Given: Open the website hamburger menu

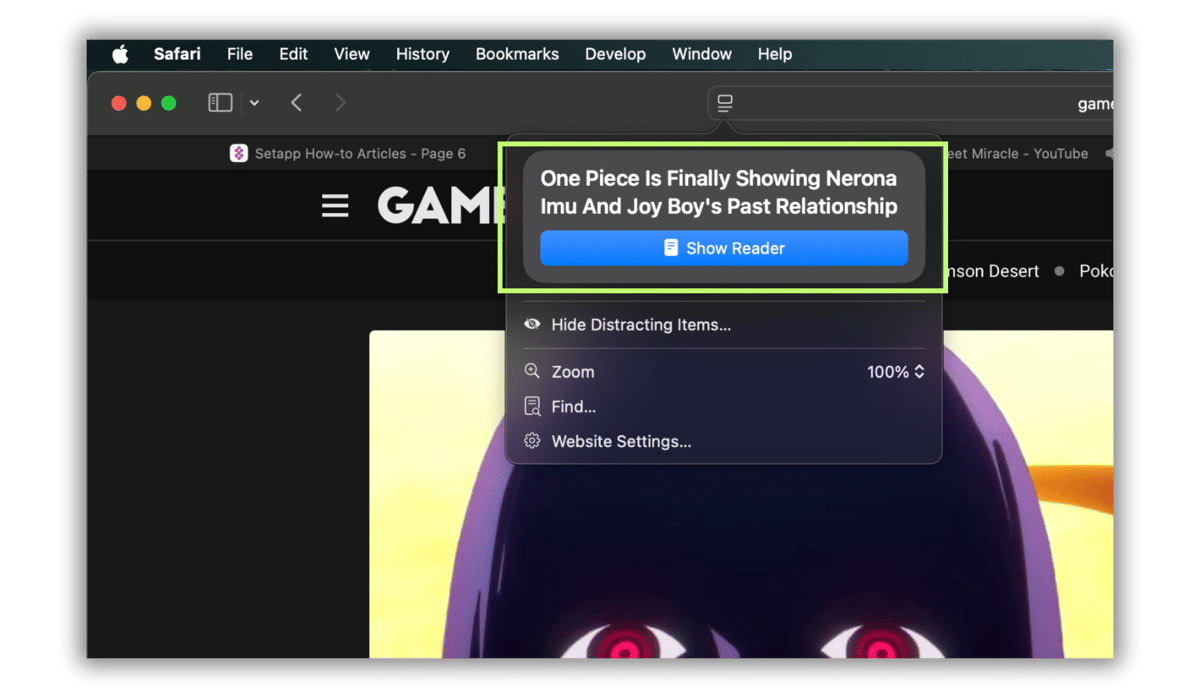Looking at the screenshot, I should click(x=335, y=206).
